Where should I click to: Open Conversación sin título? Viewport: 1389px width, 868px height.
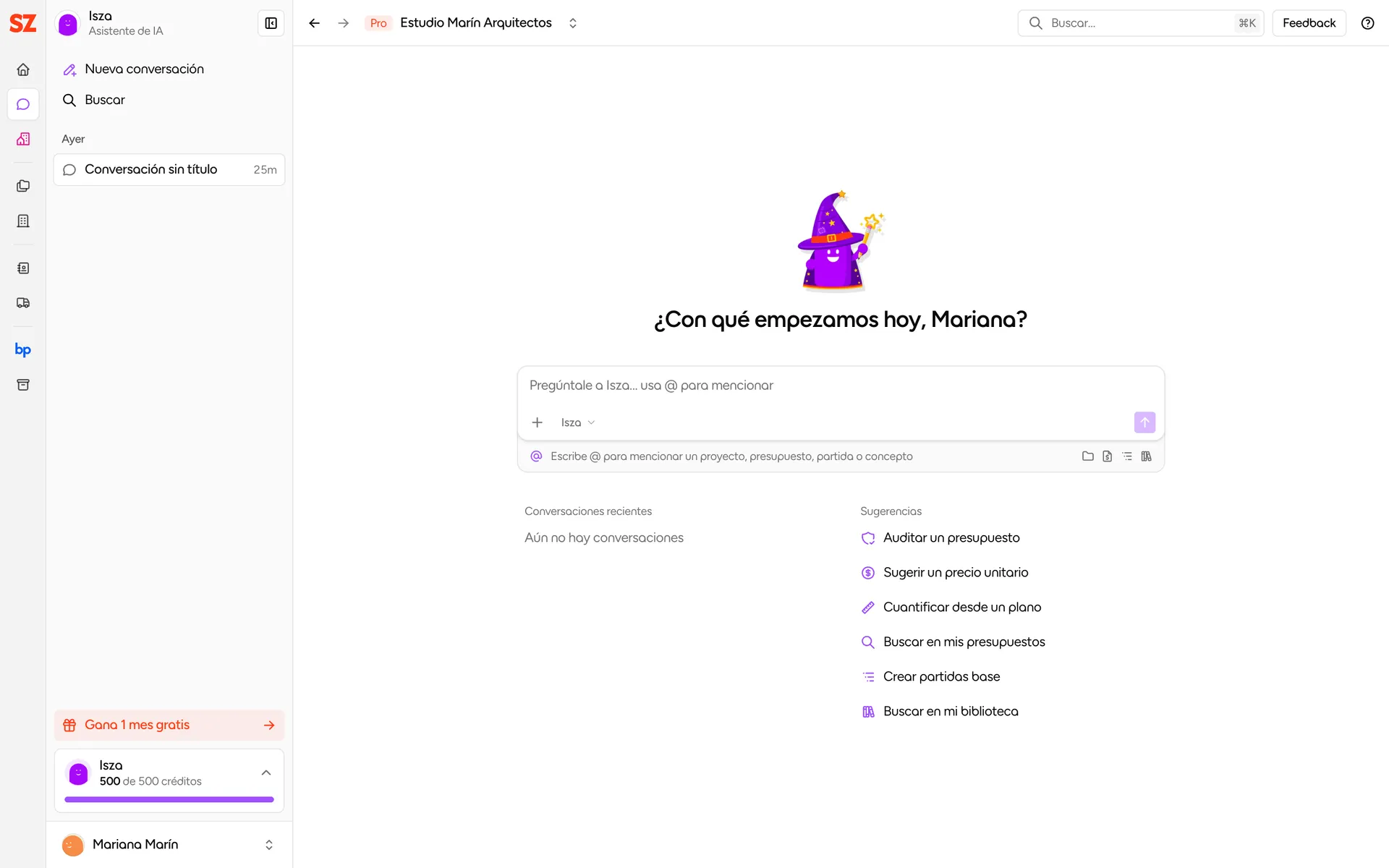[169, 169]
